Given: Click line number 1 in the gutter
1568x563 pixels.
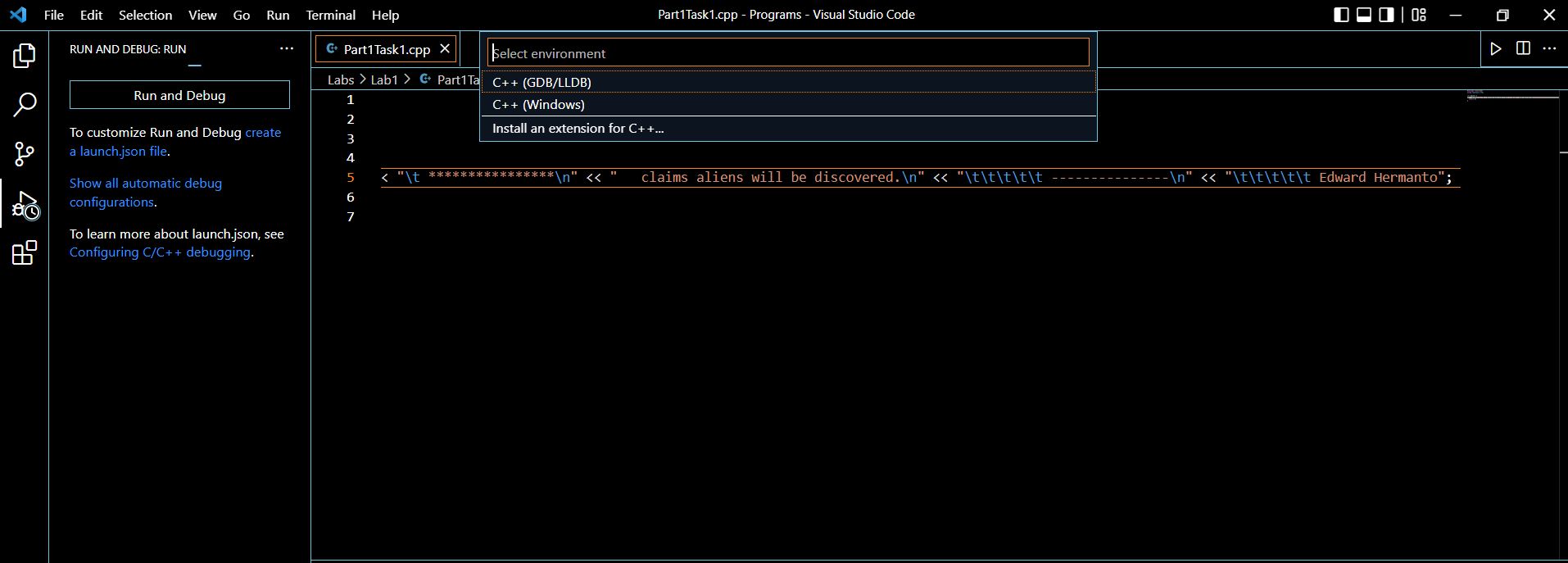Looking at the screenshot, I should 351,99.
